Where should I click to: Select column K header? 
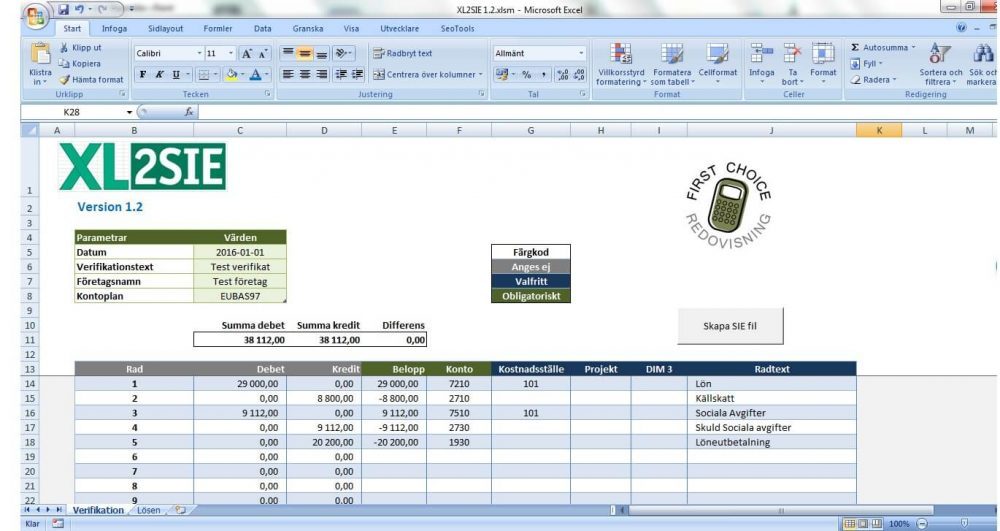pyautogui.click(x=879, y=130)
